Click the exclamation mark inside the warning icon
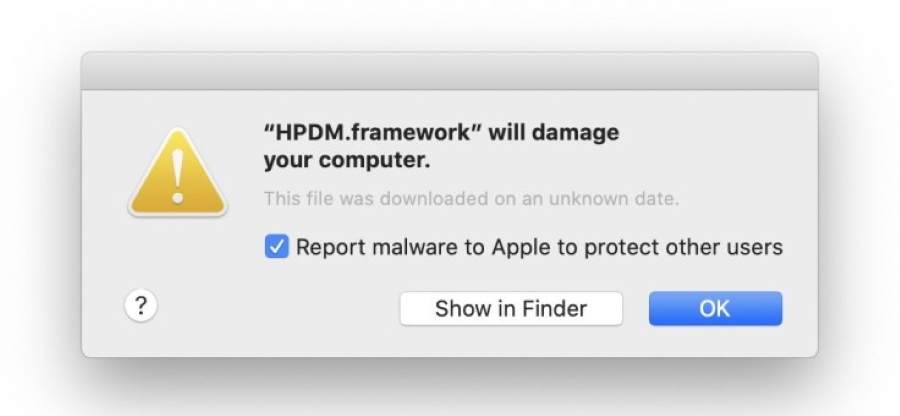The width and height of the screenshot is (900, 416). 177,177
